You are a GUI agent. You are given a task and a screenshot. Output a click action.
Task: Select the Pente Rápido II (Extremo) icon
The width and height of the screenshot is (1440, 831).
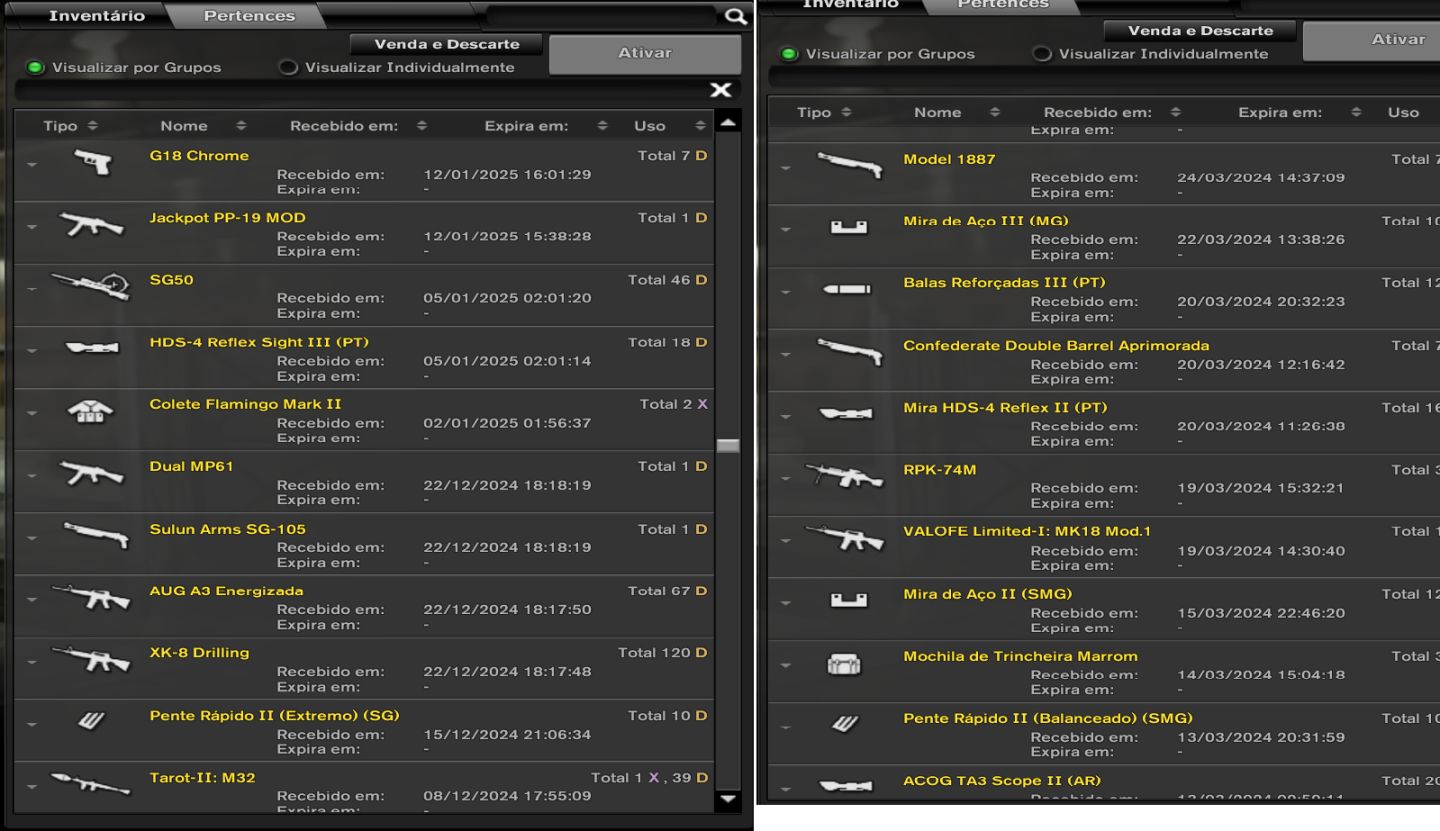(91, 721)
